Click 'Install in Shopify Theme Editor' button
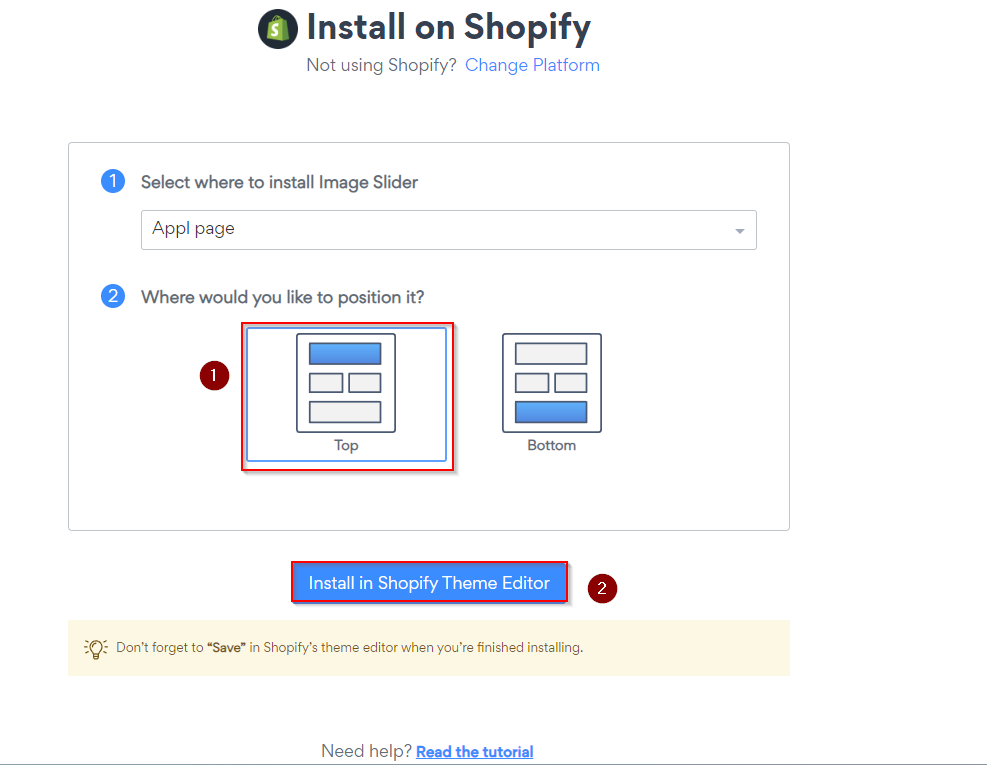 429,582
